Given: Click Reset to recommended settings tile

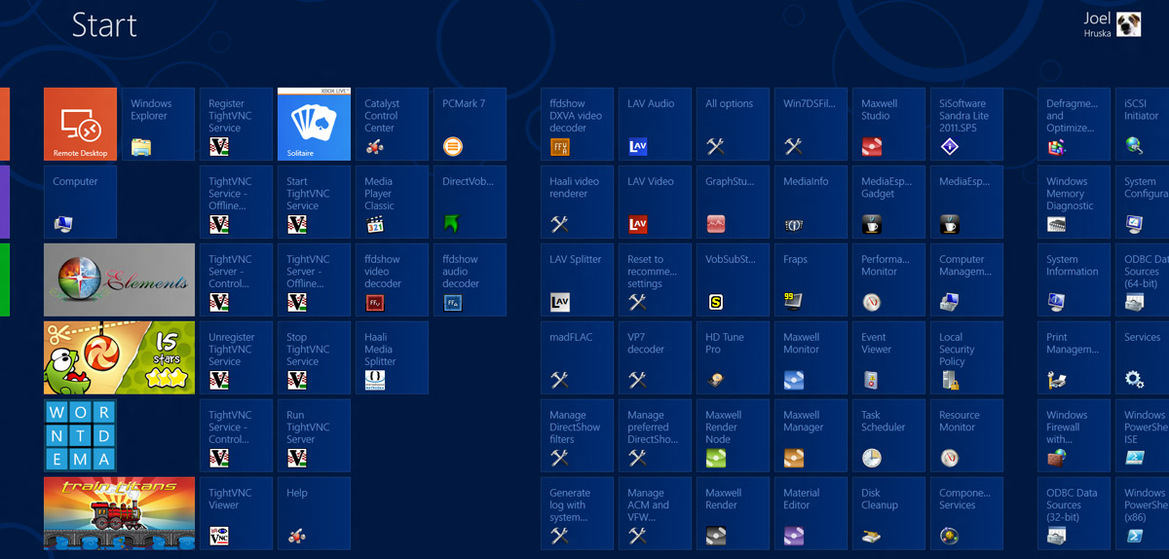Looking at the screenshot, I should pyautogui.click(x=655, y=280).
